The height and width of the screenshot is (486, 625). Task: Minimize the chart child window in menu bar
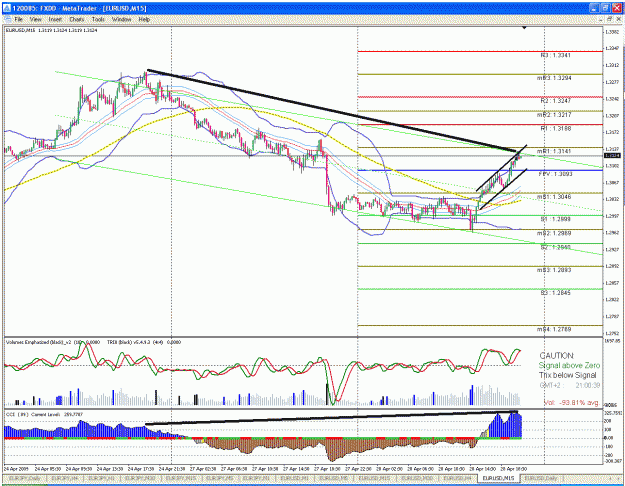(601, 19)
